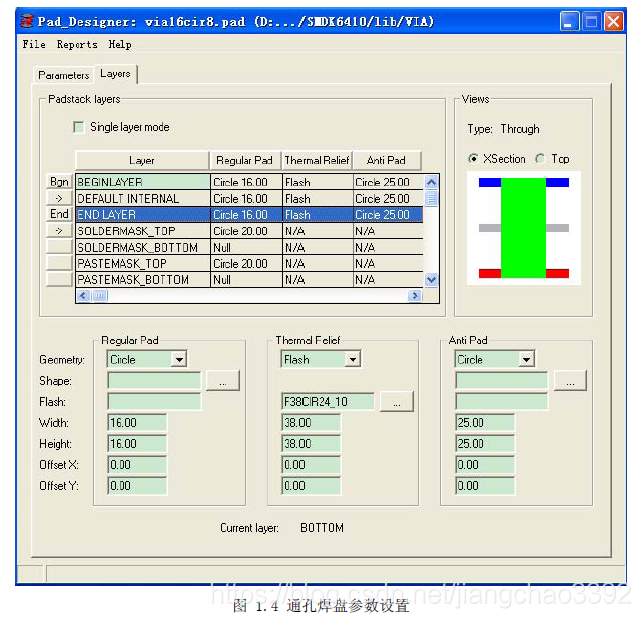Open Thermal Relief Flash type dropdown
This screenshot has height=618, width=641.
353,359
